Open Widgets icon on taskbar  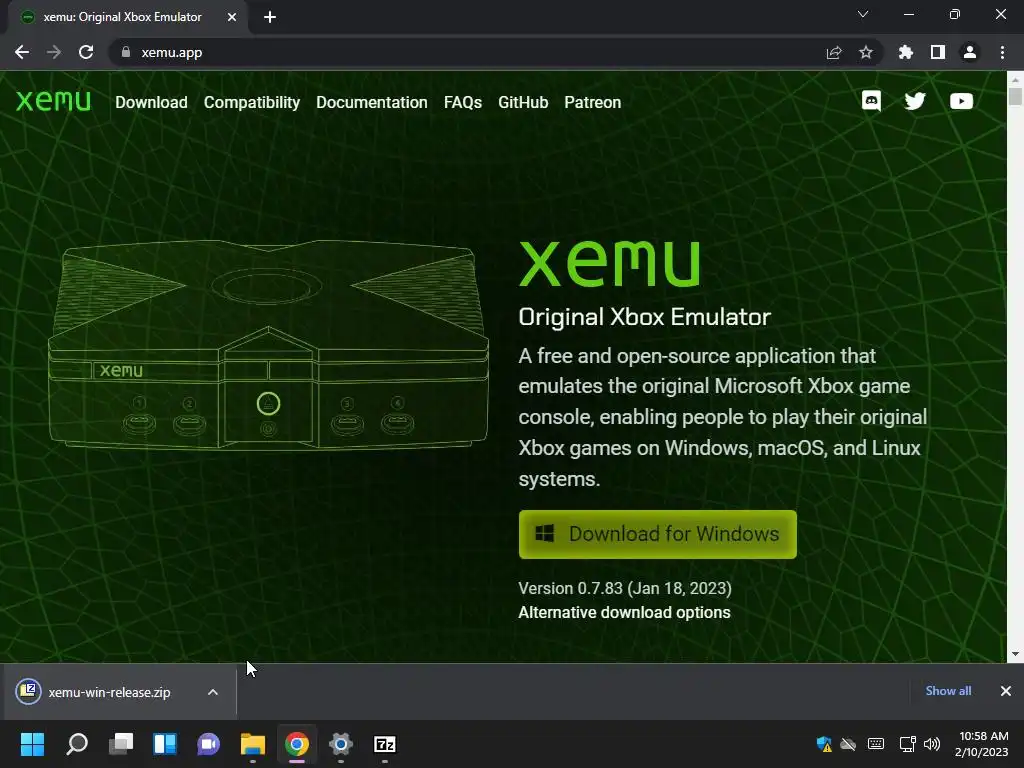(165, 744)
